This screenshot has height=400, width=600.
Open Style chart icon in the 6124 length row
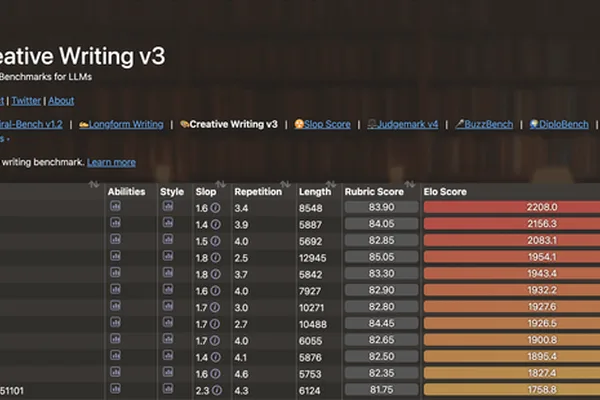pyautogui.click(x=168, y=389)
